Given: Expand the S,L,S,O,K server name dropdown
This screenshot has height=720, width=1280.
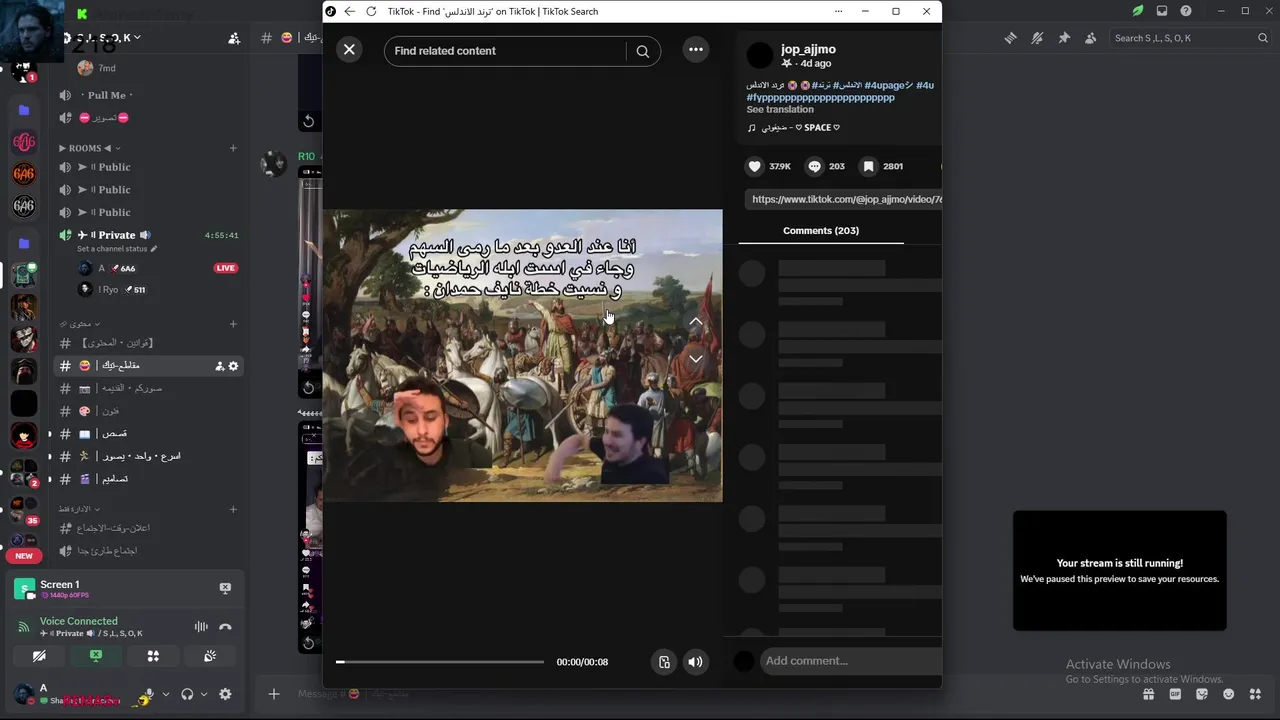Looking at the screenshot, I should point(137,38).
